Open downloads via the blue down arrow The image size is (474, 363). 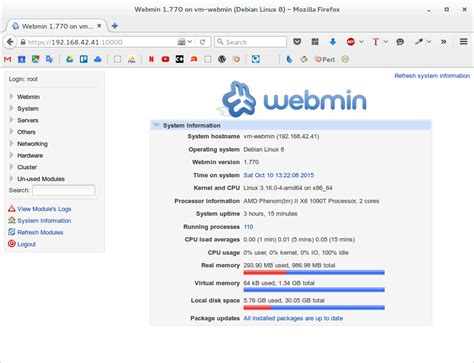[333, 42]
